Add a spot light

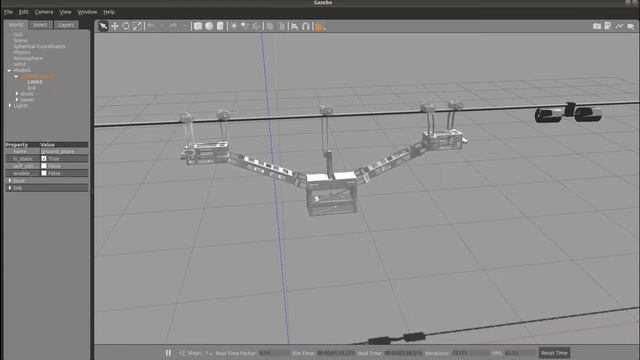pos(244,26)
